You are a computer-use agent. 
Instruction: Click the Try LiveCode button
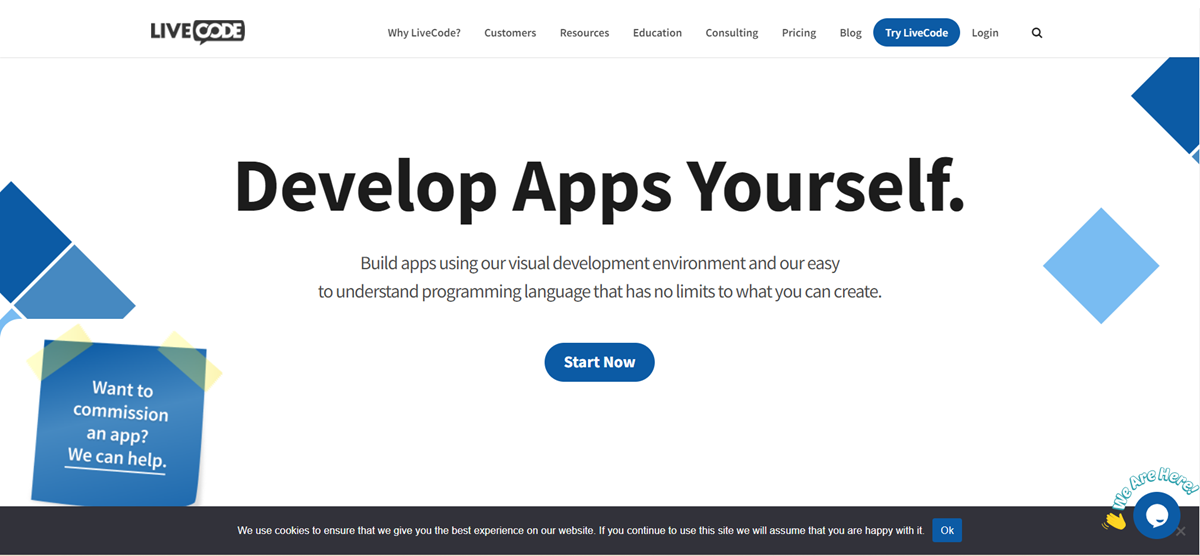[x=917, y=33]
